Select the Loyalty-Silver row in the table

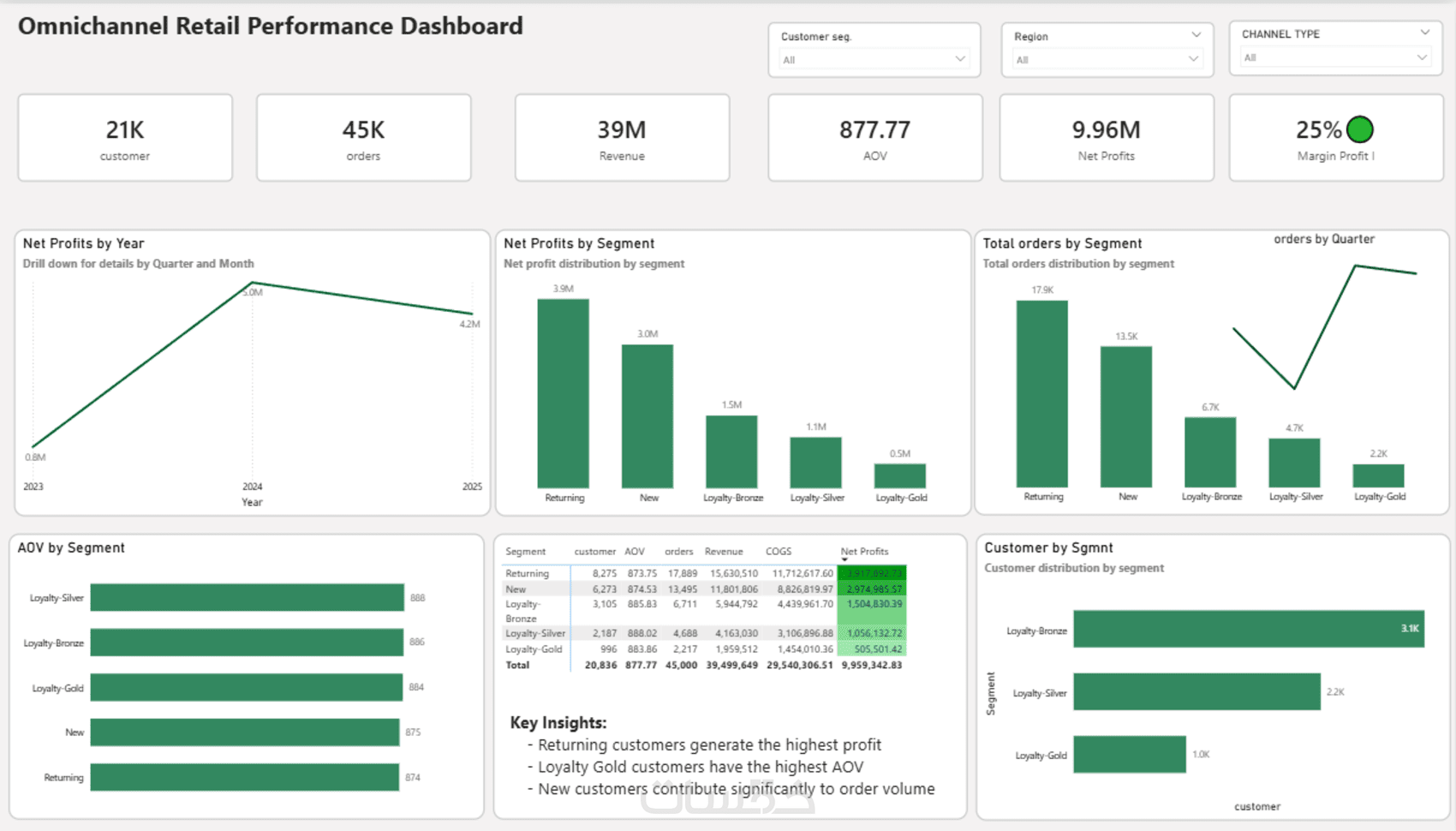(704, 633)
